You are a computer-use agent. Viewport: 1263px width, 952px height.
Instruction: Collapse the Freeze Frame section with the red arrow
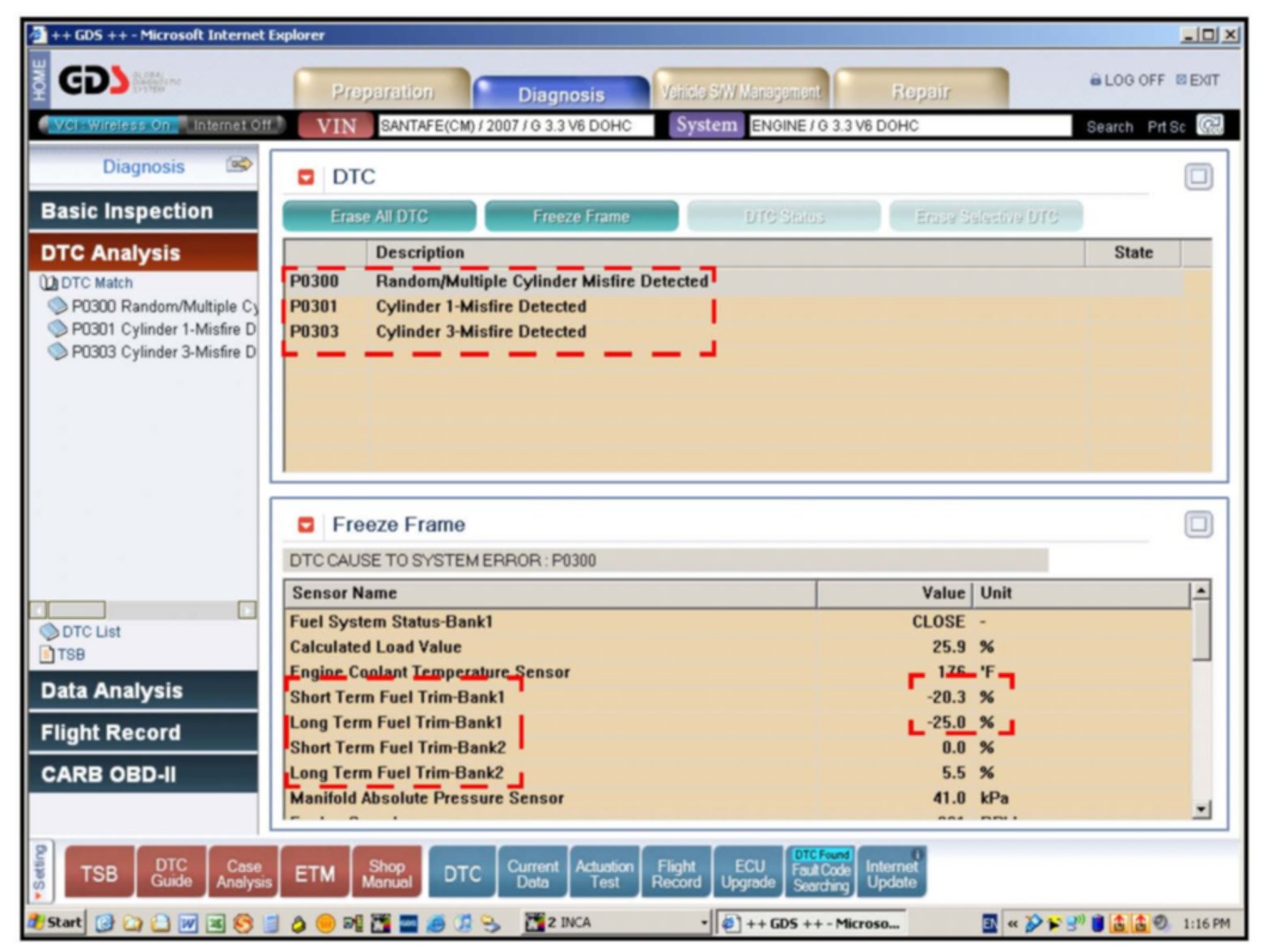[x=306, y=524]
